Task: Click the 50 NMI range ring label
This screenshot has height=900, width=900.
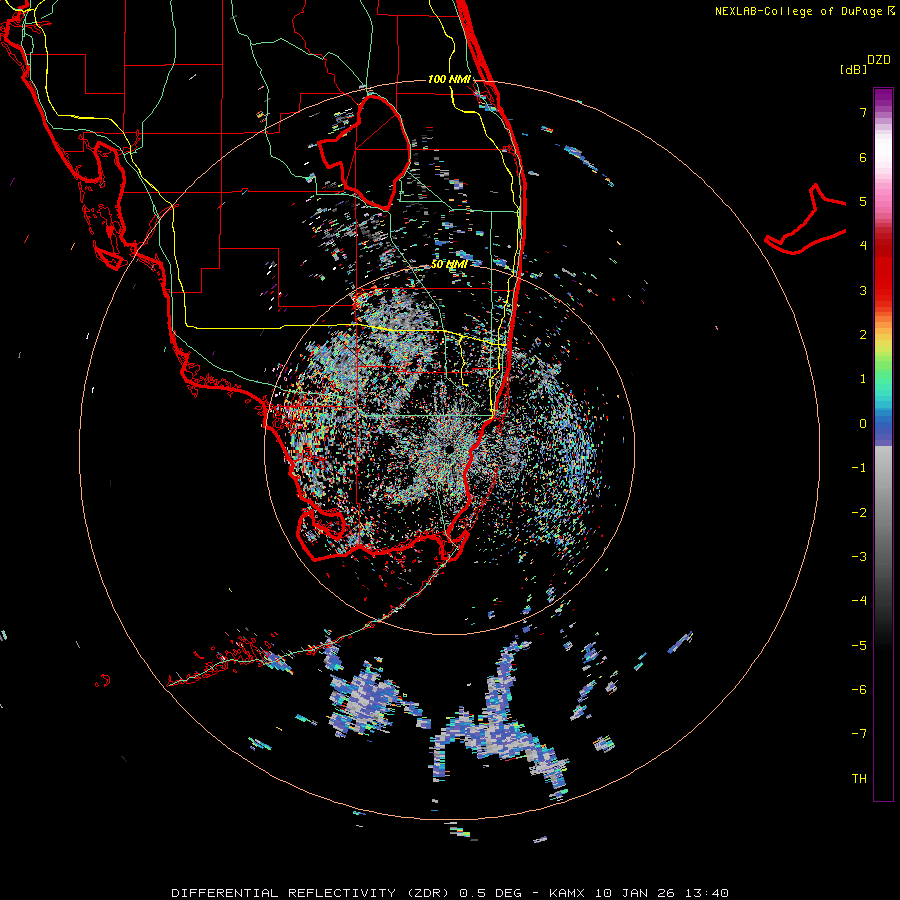Action: [449, 264]
